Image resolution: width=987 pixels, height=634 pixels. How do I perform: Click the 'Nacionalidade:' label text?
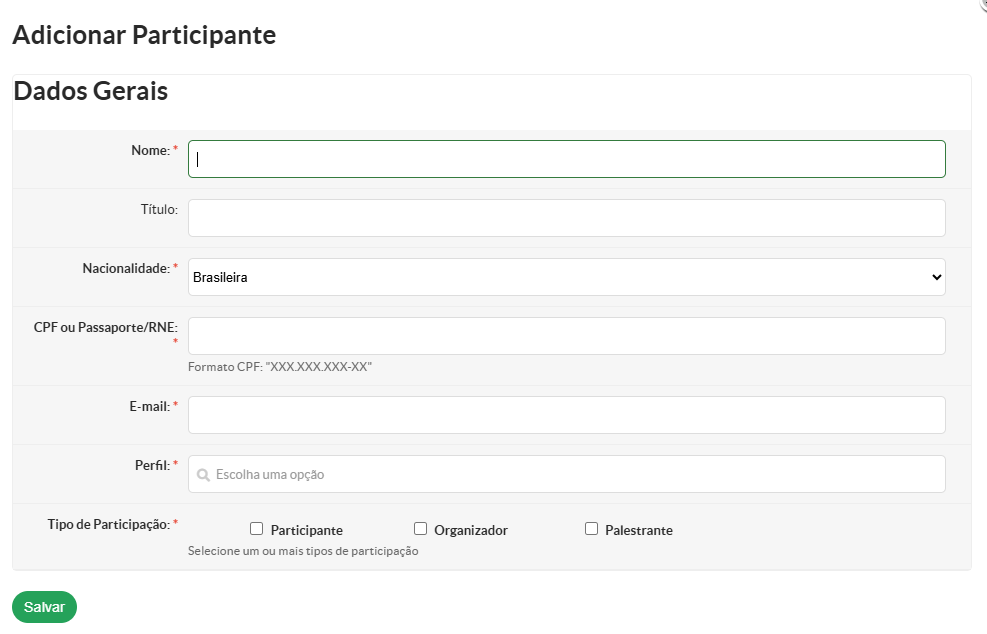tap(126, 268)
